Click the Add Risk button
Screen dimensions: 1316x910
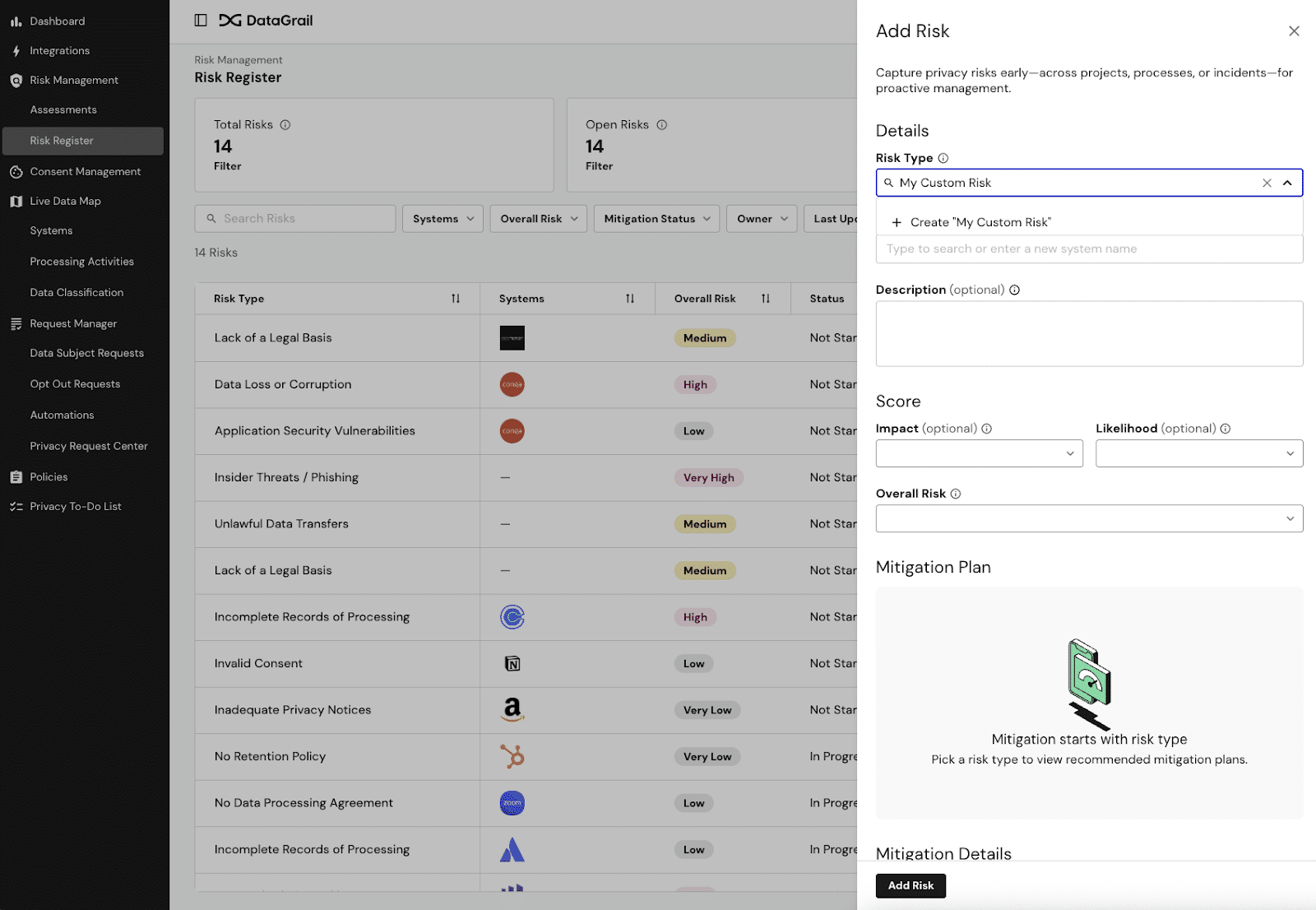coord(911,885)
